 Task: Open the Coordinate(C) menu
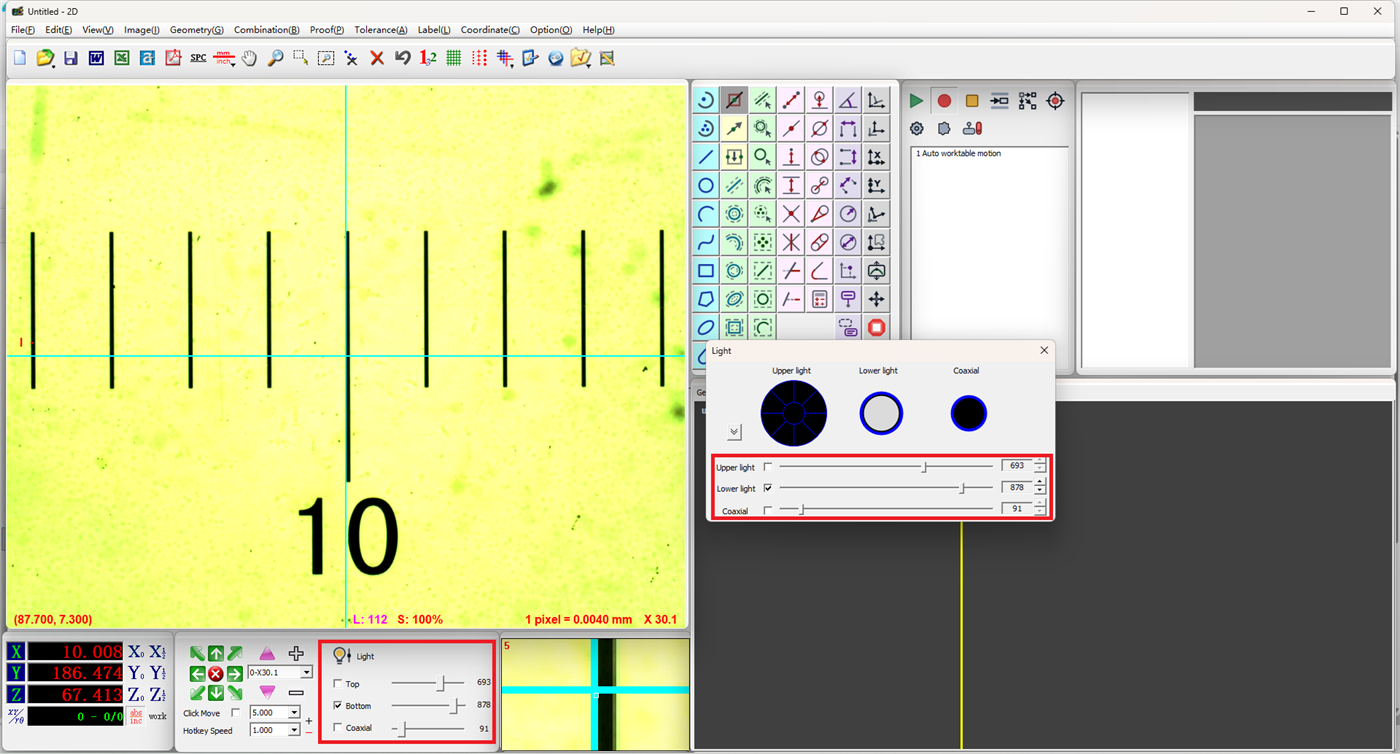tap(490, 30)
